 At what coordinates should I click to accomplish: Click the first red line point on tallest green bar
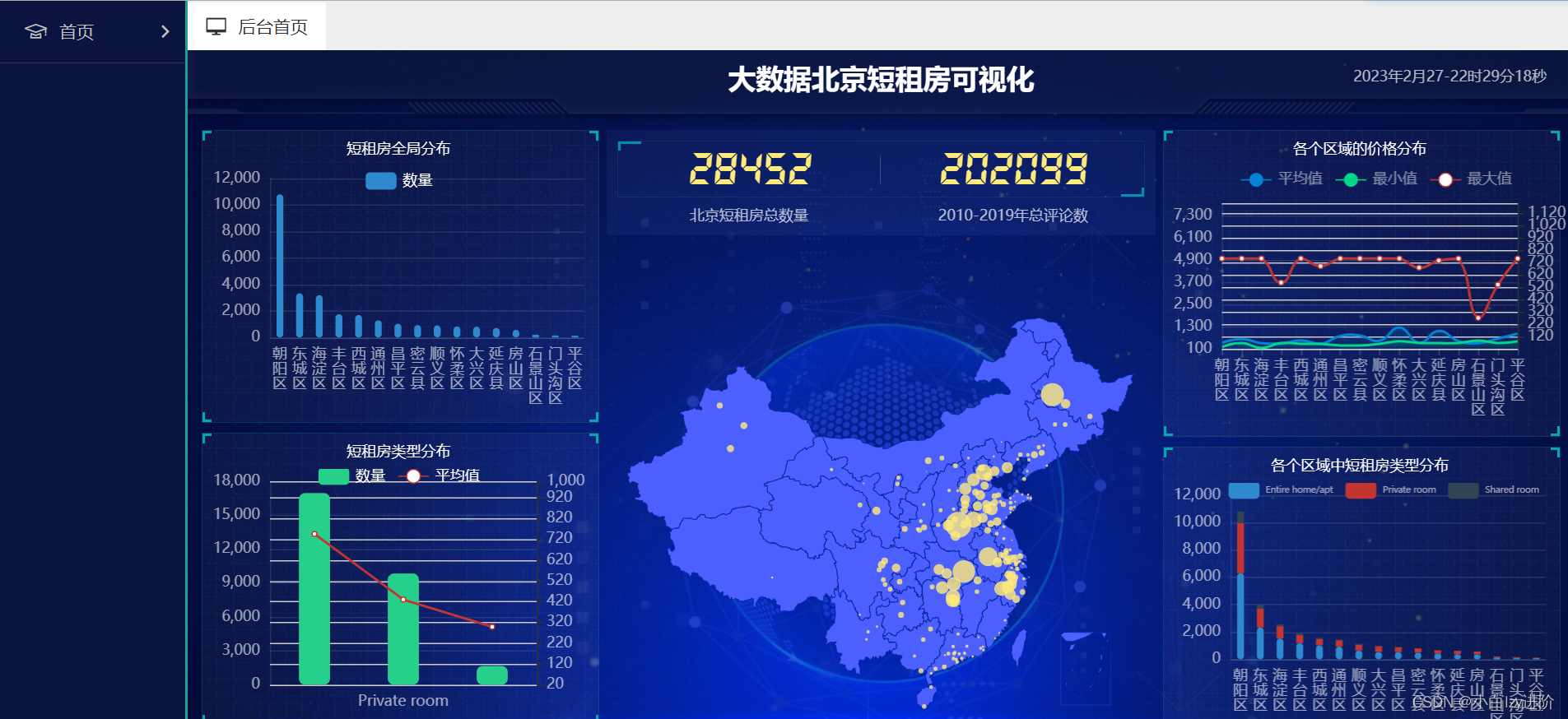(x=314, y=535)
